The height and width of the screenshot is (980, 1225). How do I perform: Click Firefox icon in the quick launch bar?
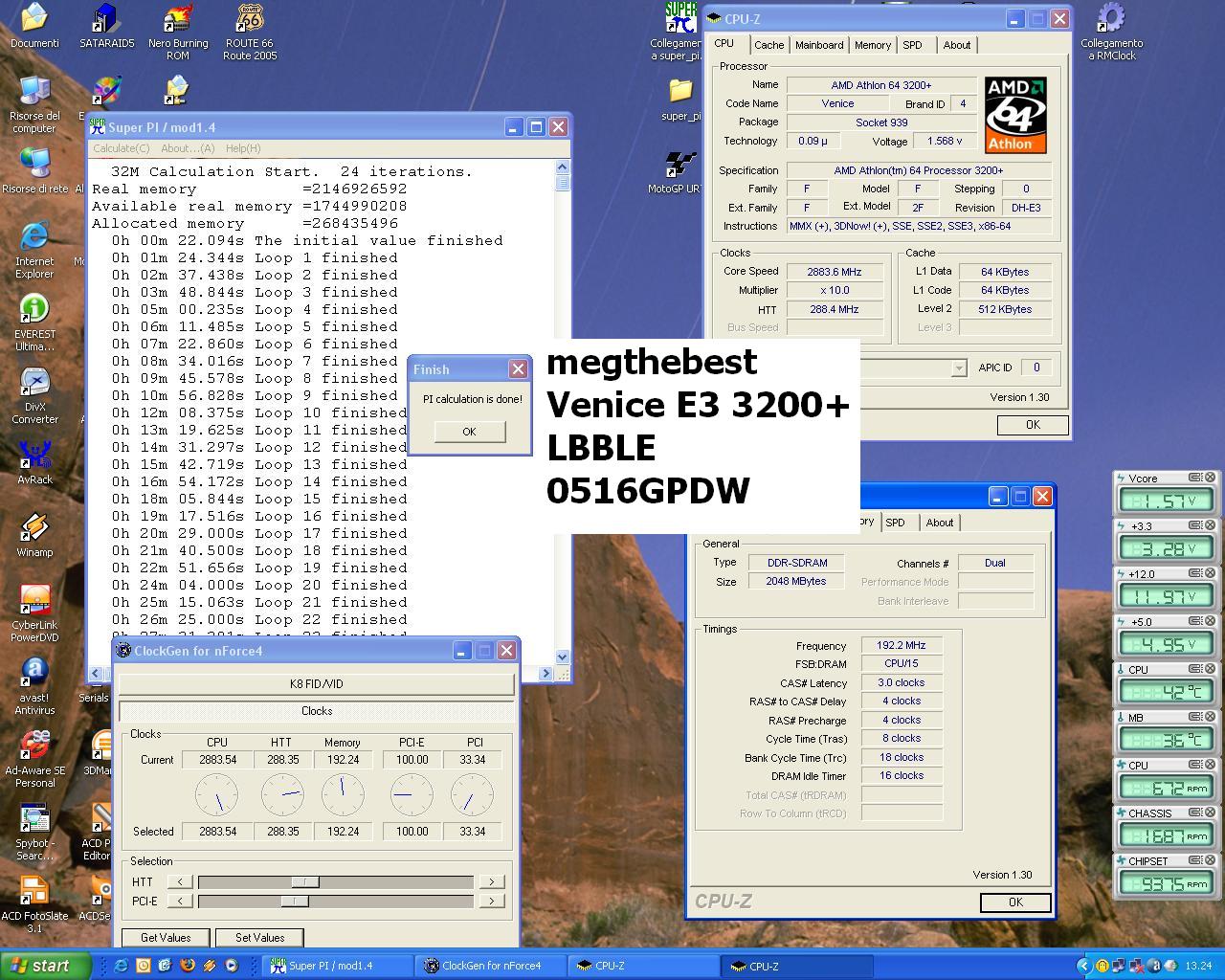pos(187,966)
